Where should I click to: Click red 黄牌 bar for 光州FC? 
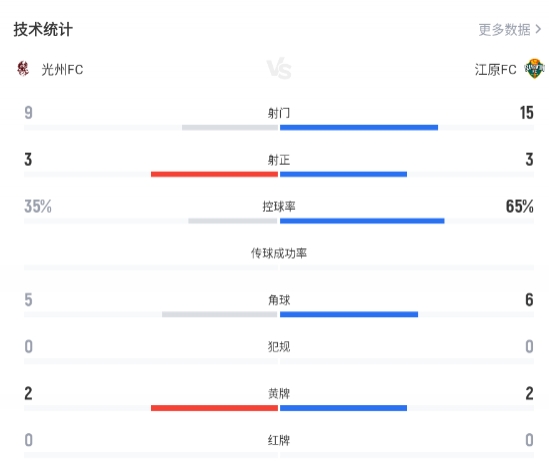pos(214,408)
